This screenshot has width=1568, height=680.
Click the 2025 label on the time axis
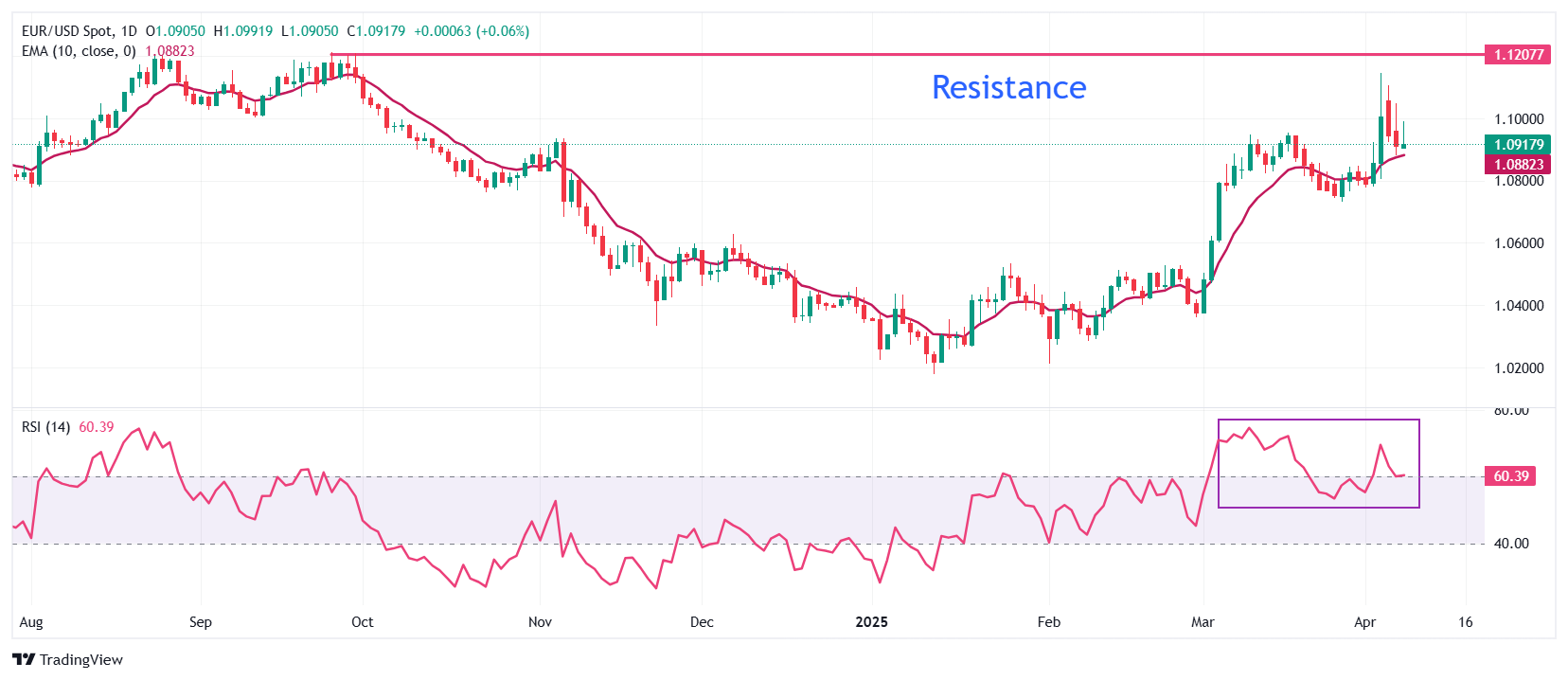point(871,622)
